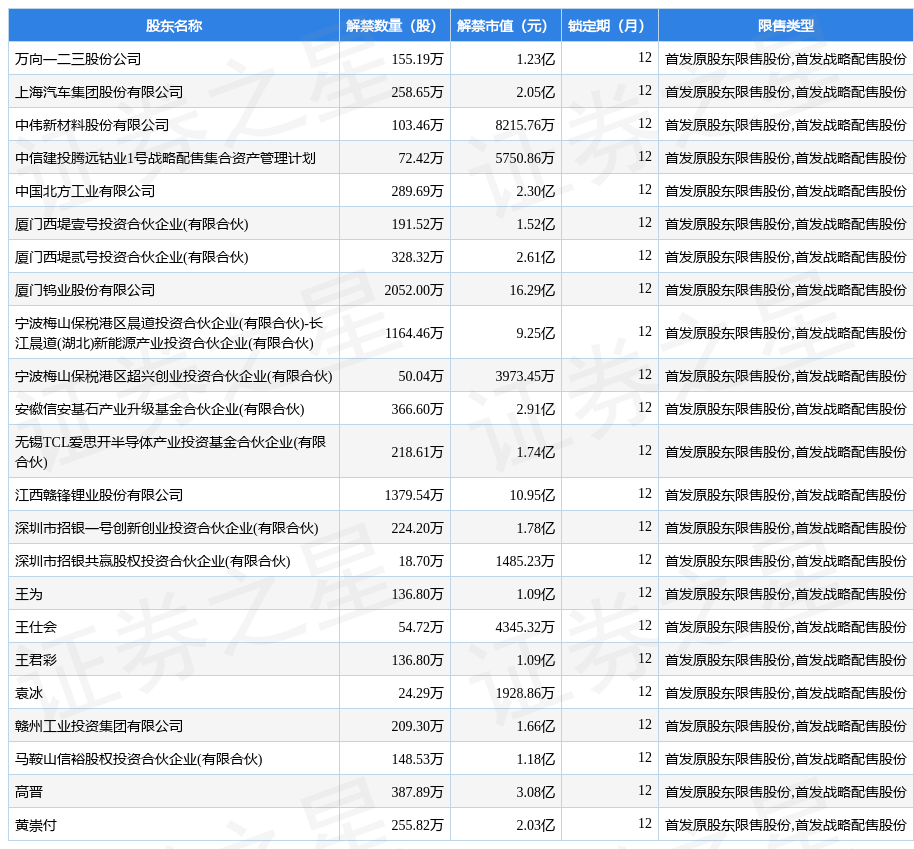Screen dimensions: 914x849
Task: Select the 上海汽车集团股份有限公司 name cell
Action: pos(99,92)
